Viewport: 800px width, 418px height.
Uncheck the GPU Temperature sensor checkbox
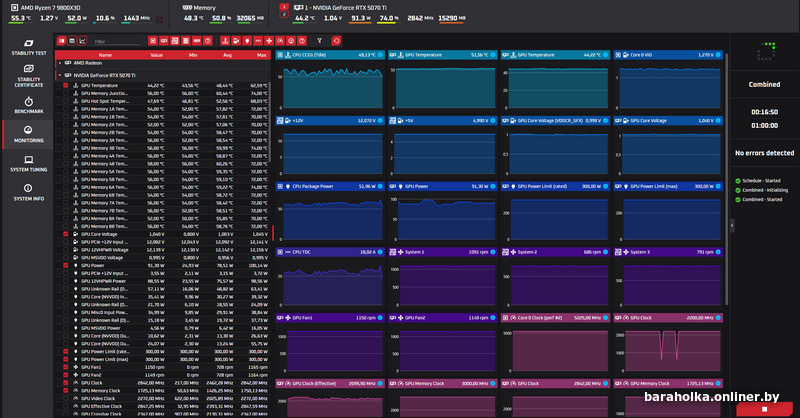pyautogui.click(x=65, y=86)
